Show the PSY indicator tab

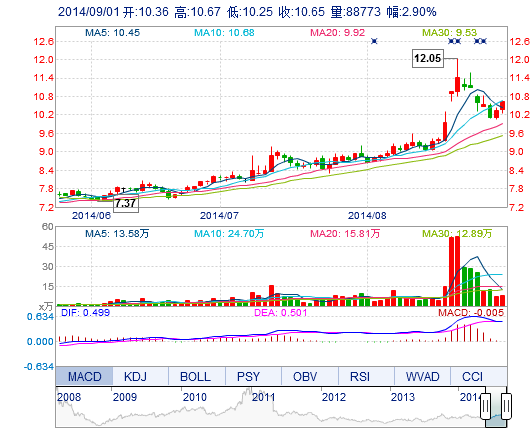pos(253,376)
